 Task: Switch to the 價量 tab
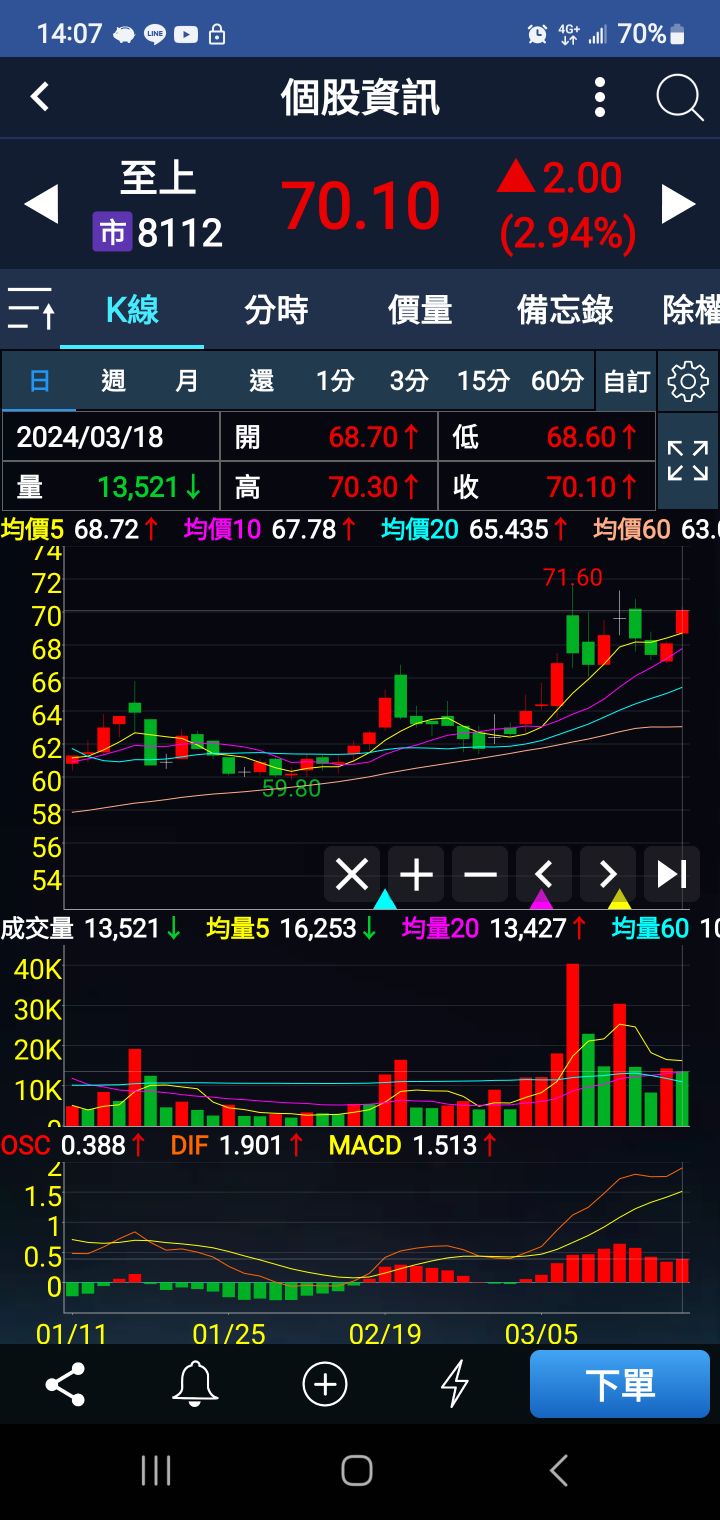420,310
